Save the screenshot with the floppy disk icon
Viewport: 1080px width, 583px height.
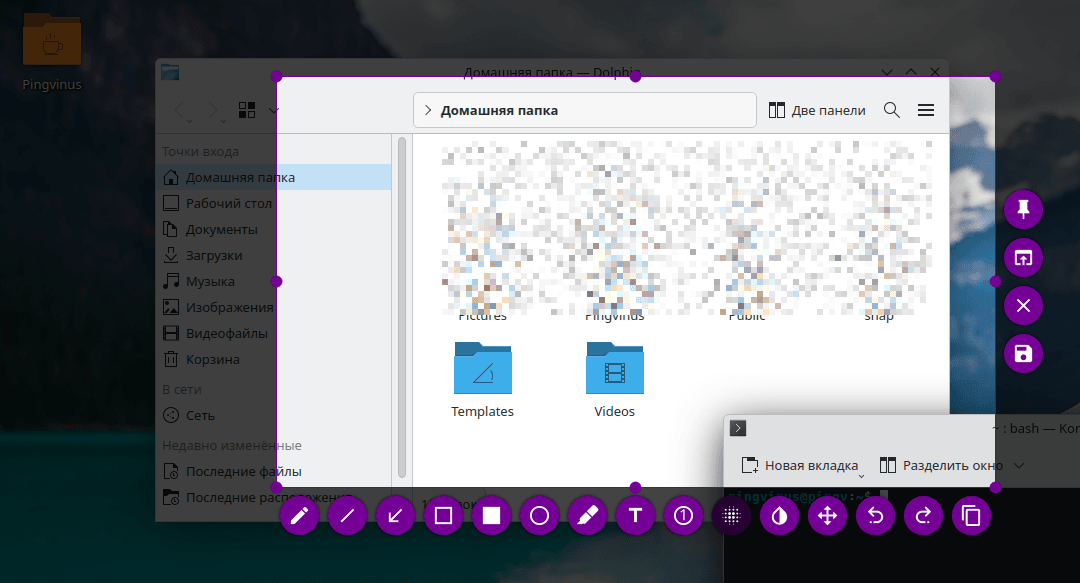tap(1023, 354)
